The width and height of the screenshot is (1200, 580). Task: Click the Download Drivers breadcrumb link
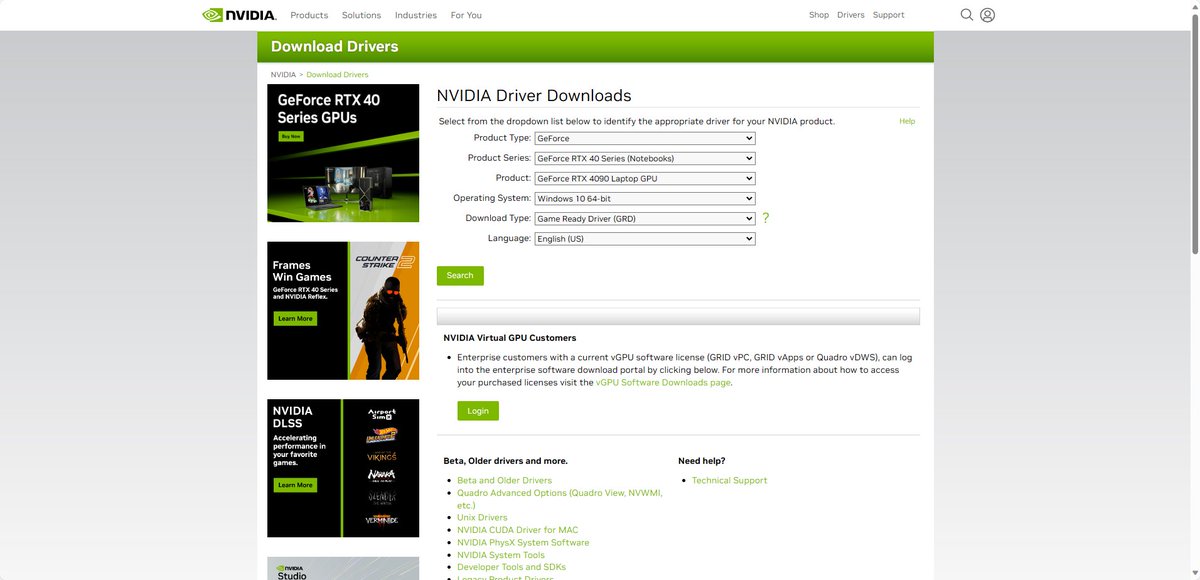pos(337,74)
